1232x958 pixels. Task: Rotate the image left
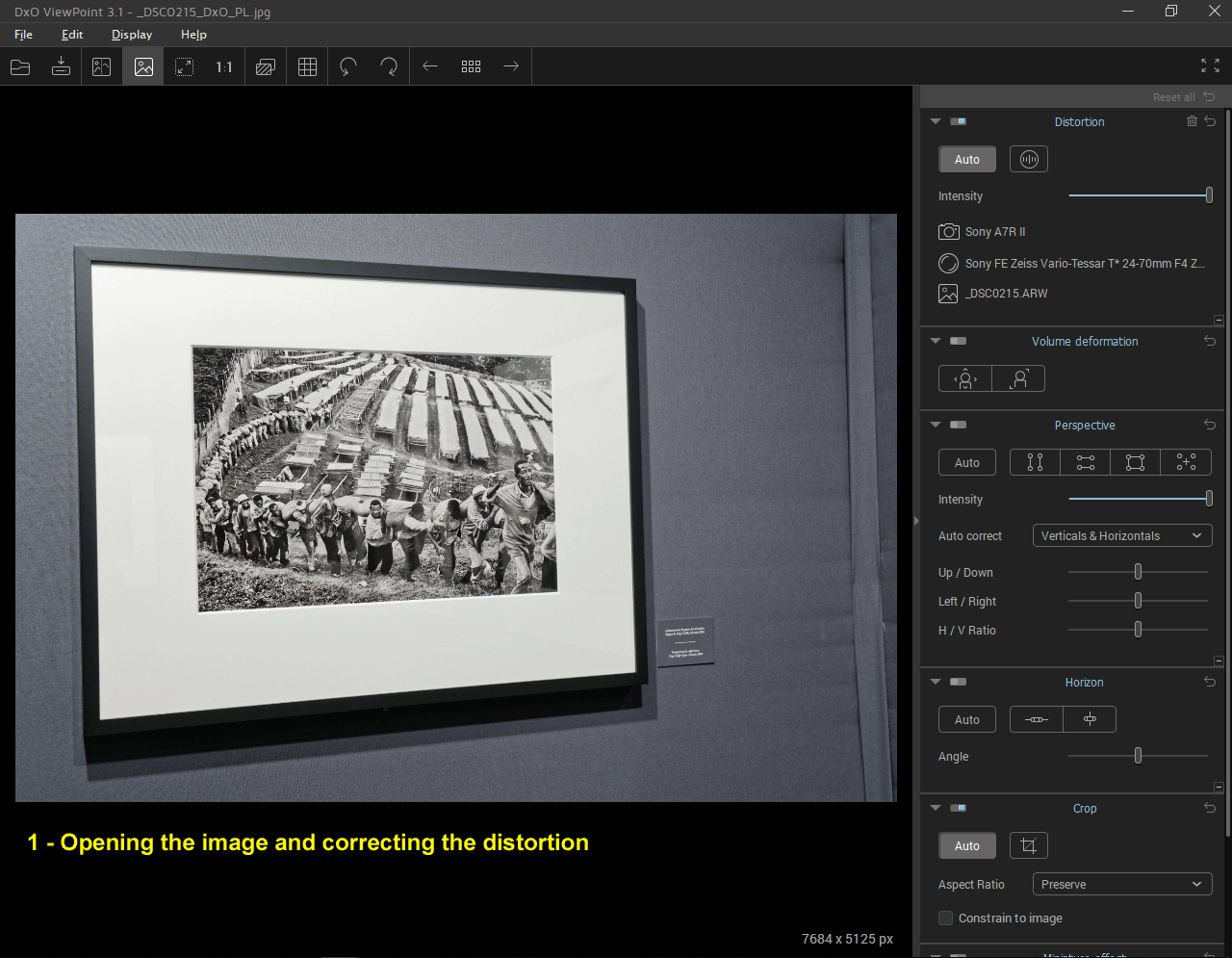pyautogui.click(x=348, y=66)
